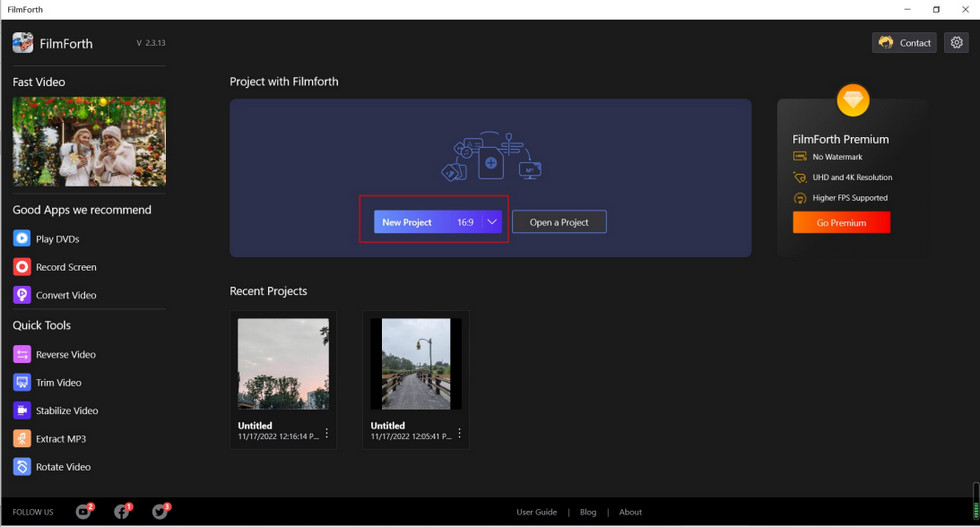The height and width of the screenshot is (527, 980).
Task: Click the UHD and 4K Resolution text
Action: 852,178
